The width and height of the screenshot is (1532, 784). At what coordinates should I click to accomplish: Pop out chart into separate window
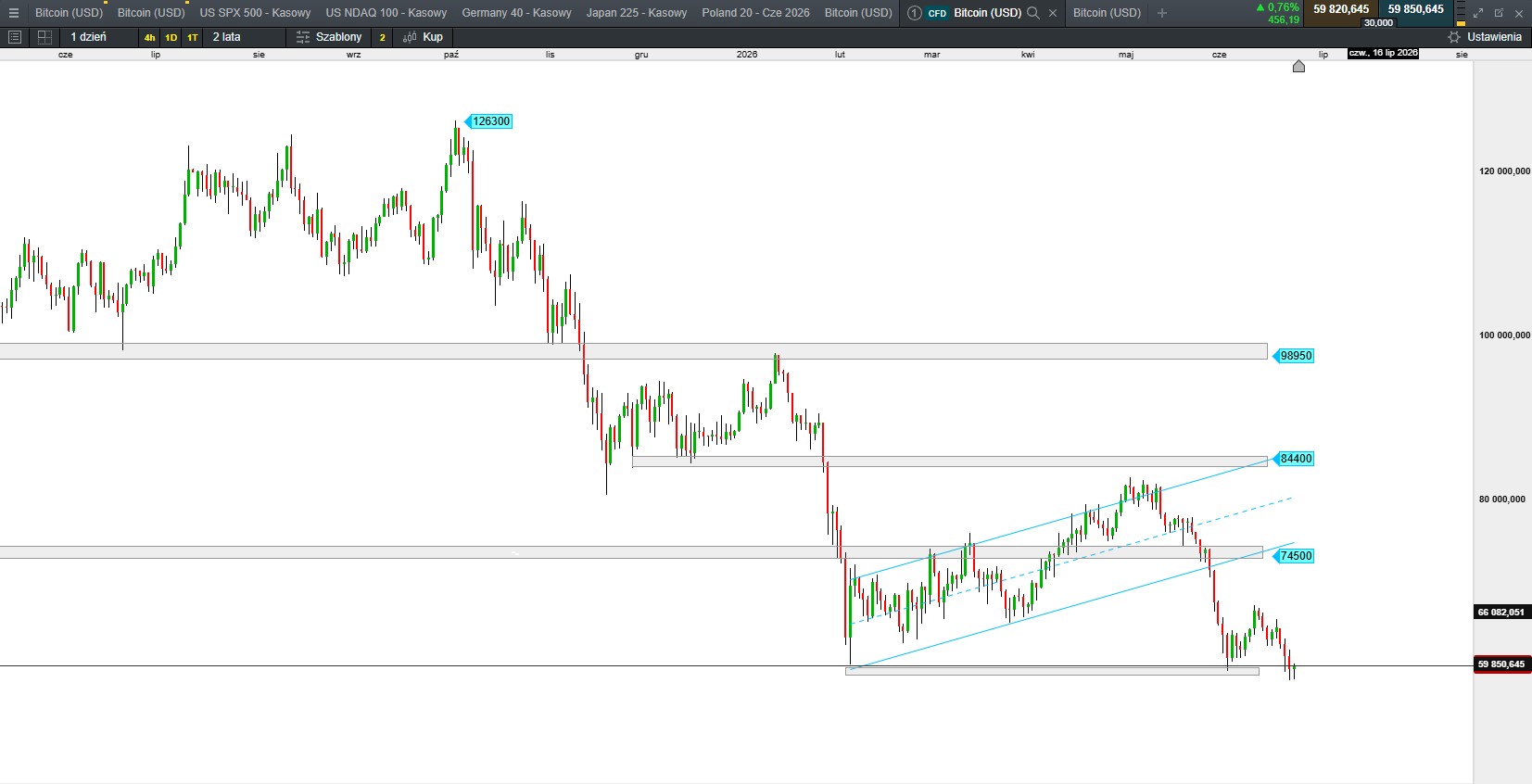click(x=1499, y=13)
